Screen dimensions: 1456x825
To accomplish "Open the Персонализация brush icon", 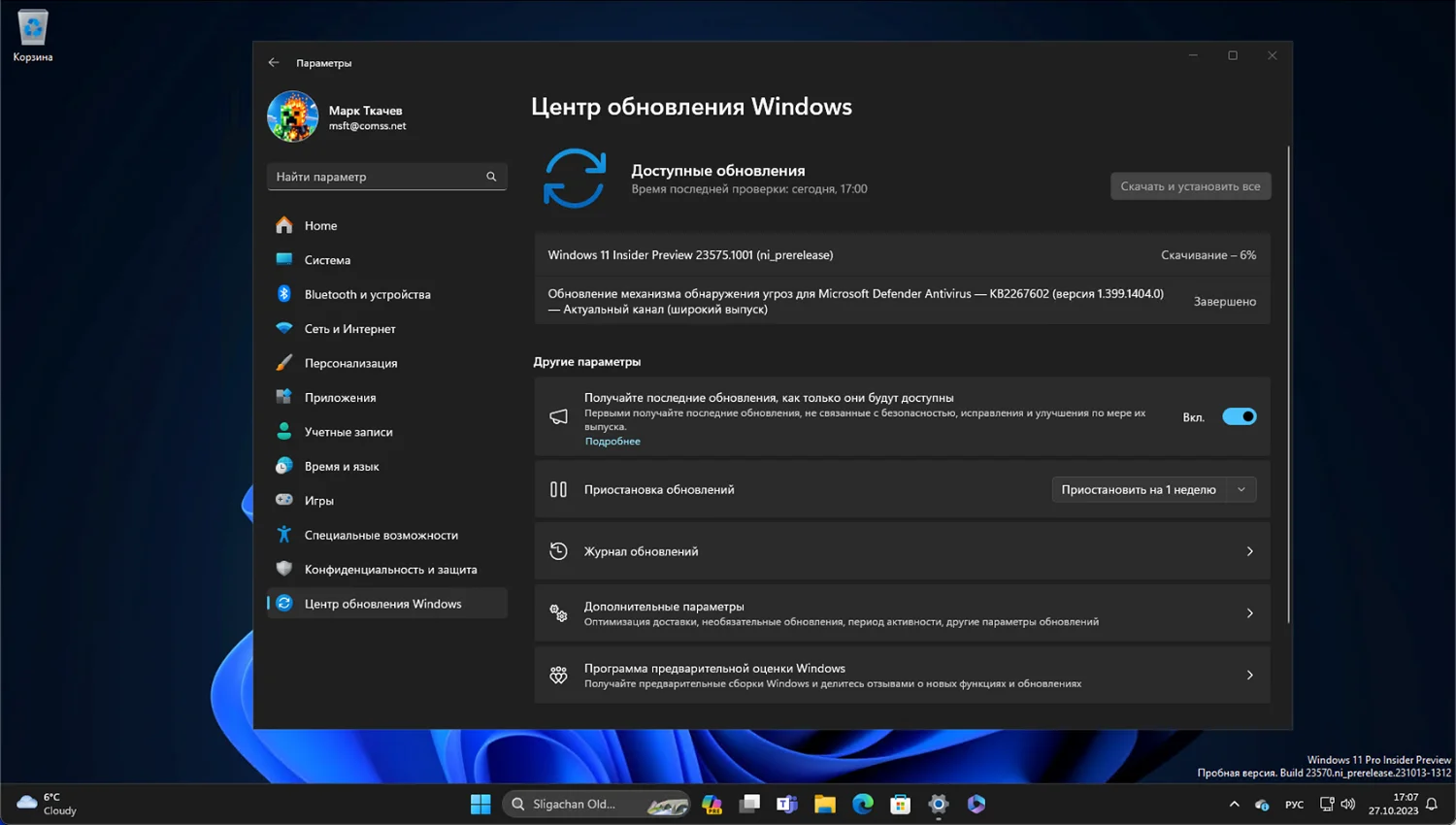I will coord(283,363).
